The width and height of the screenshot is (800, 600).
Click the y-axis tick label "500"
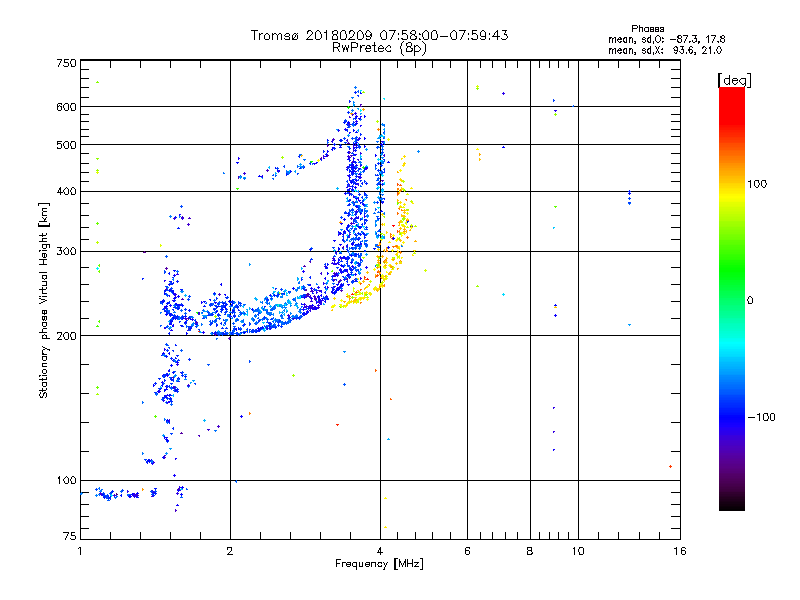[x=66, y=145]
